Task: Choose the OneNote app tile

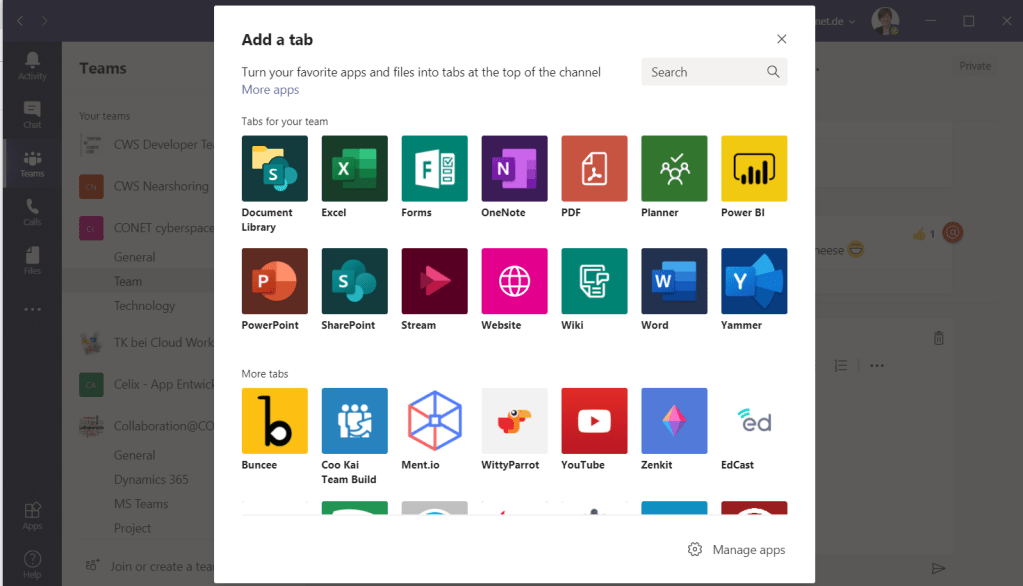Action: [514, 169]
